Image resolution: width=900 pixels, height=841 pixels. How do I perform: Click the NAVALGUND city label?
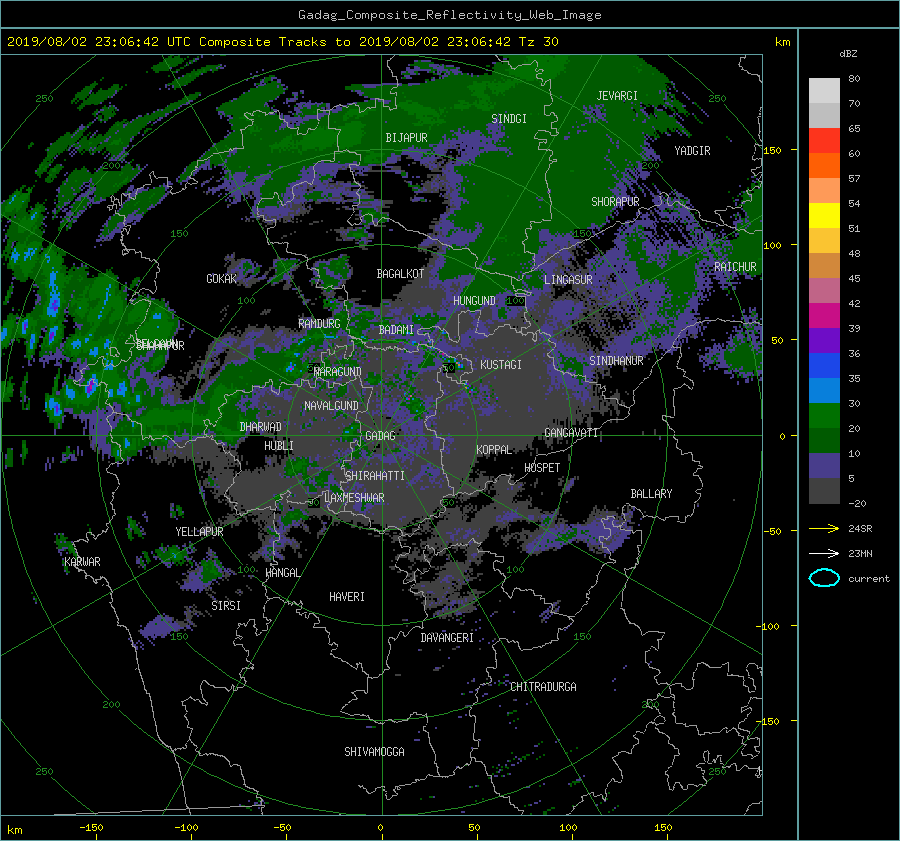tap(331, 406)
